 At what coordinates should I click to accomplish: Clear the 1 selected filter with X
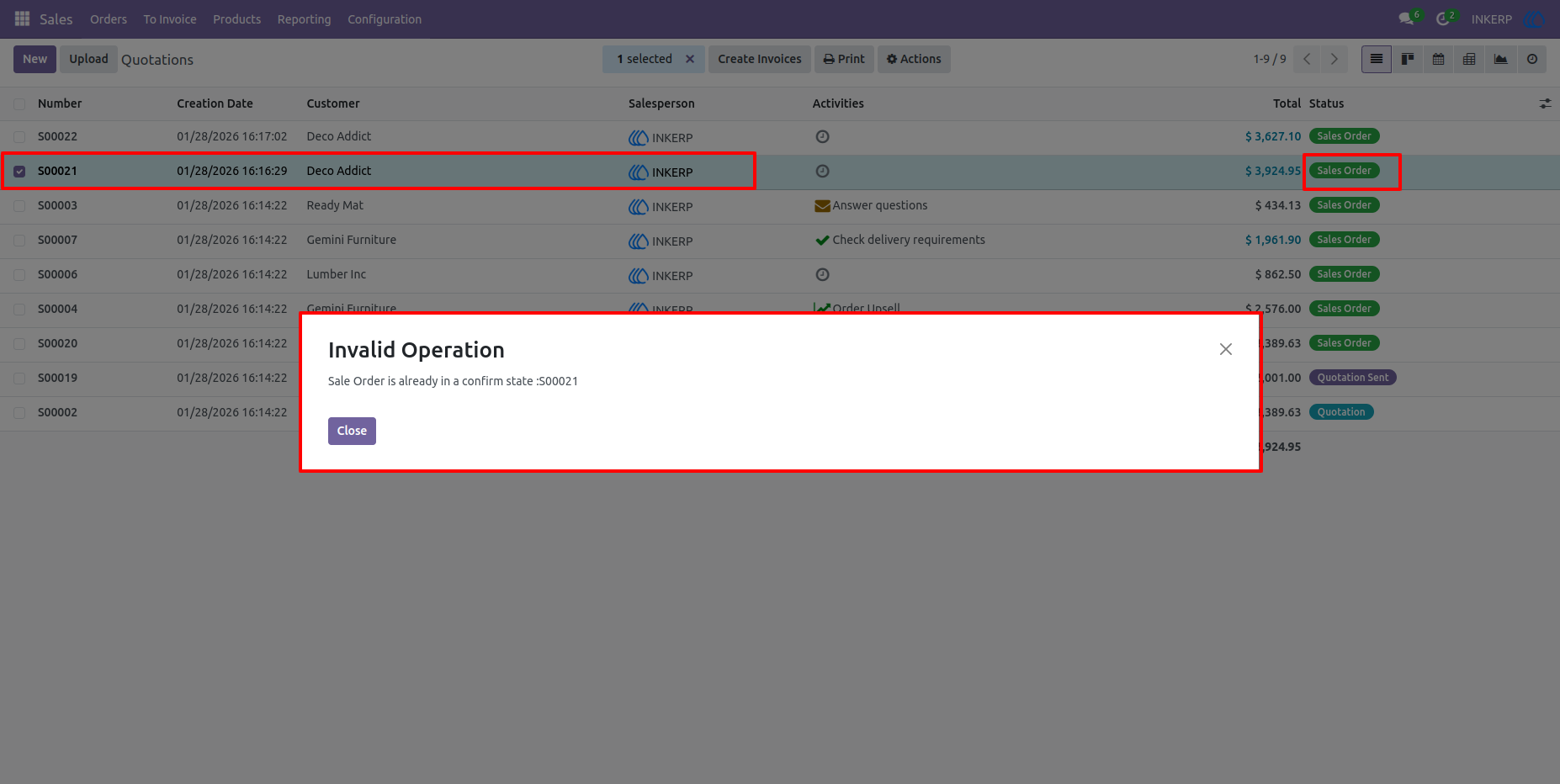pyautogui.click(x=690, y=59)
